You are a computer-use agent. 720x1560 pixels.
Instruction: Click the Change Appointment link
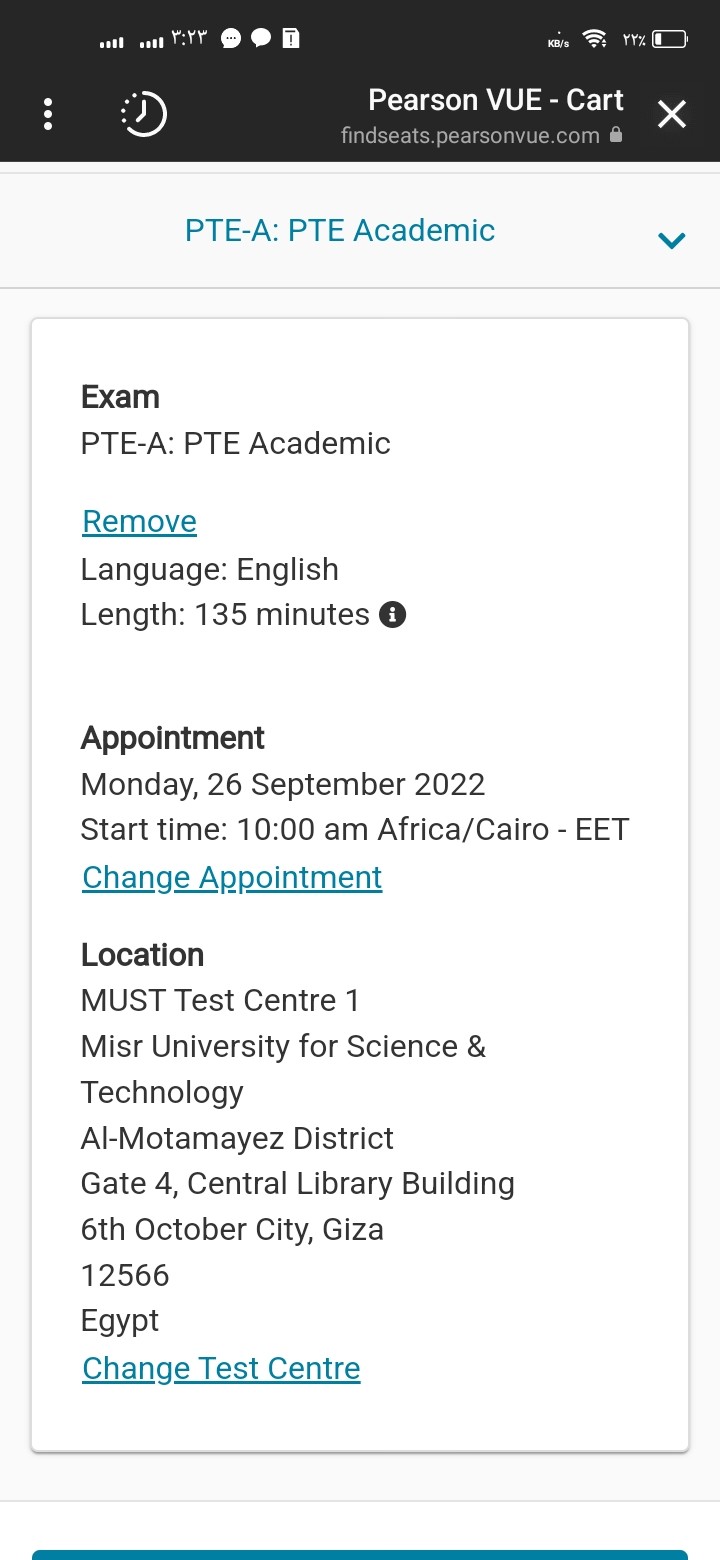pyautogui.click(x=232, y=878)
